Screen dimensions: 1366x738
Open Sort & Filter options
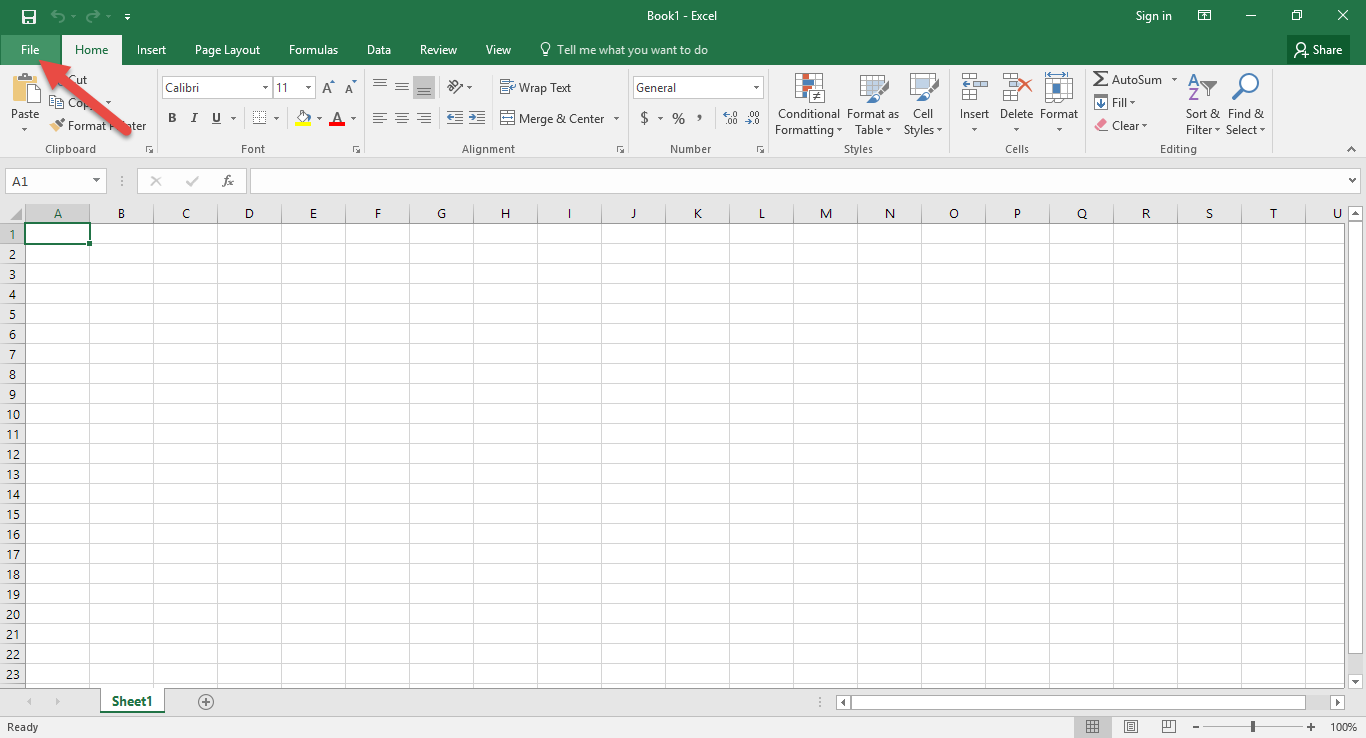click(x=1202, y=104)
